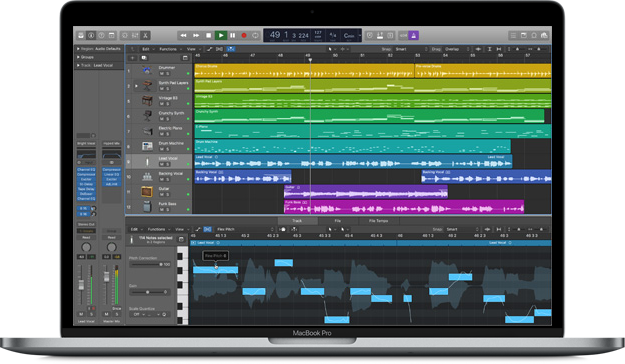Toggle Show Automation in Tracks area menu bar
Image resolution: width=625 pixels, height=364 pixels.
pos(210,49)
